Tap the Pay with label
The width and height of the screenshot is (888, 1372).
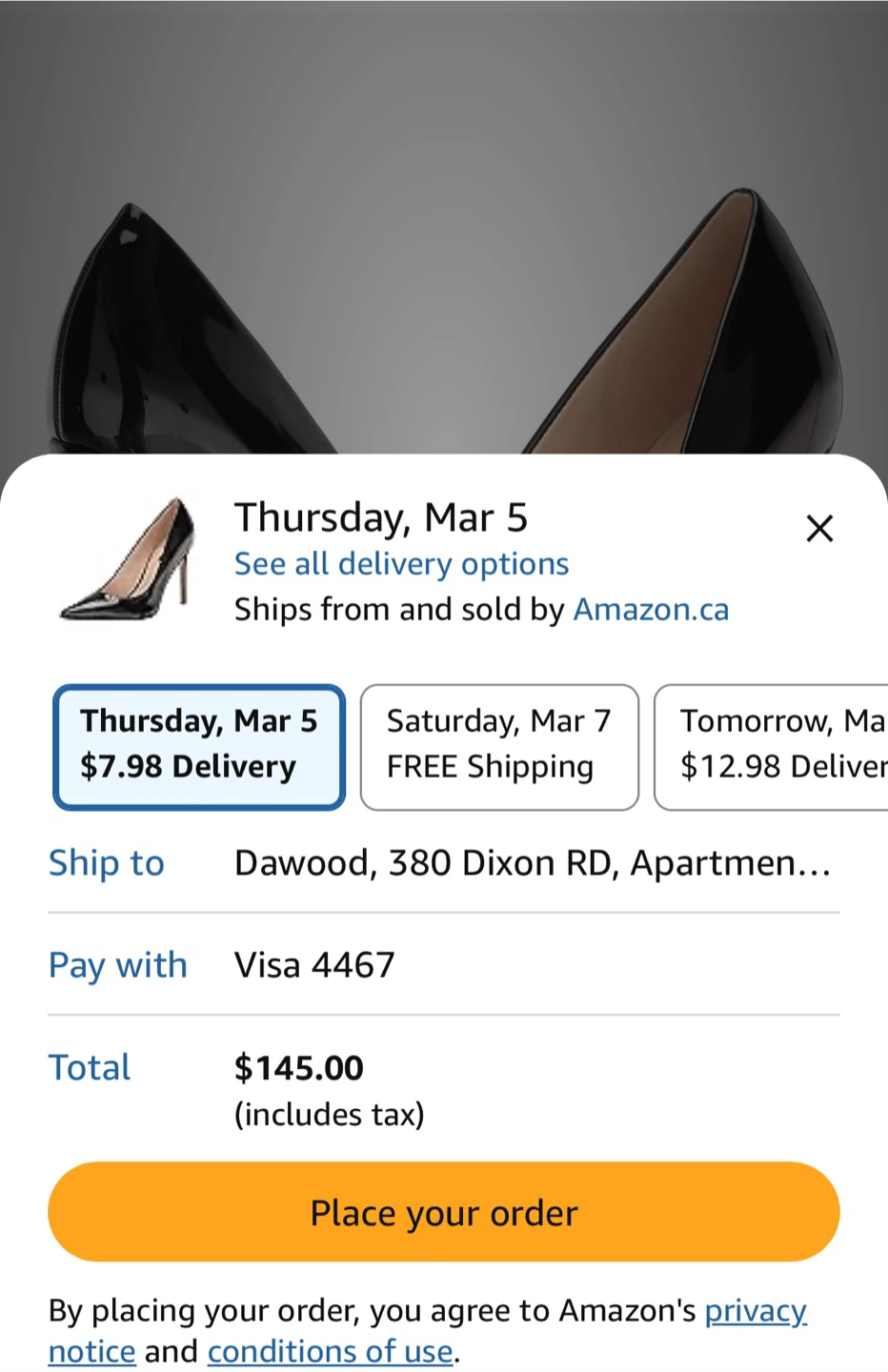[x=118, y=965]
